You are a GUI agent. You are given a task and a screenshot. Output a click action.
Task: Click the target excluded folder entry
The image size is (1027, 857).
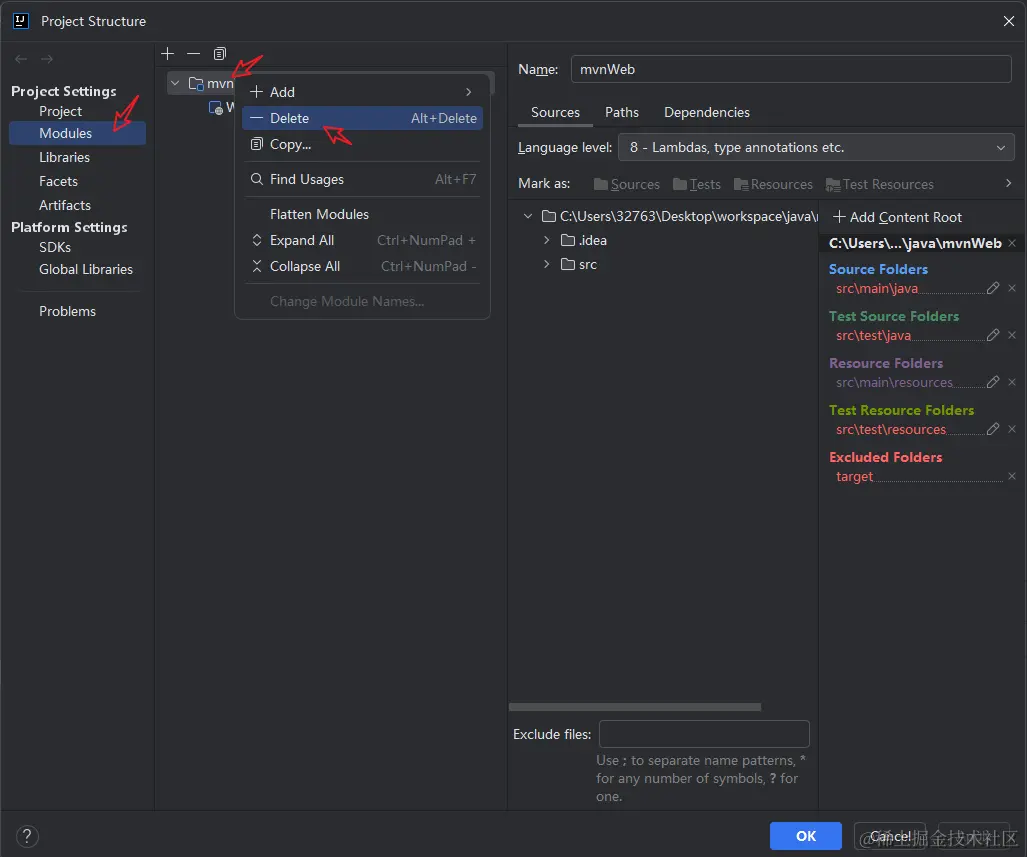click(854, 476)
